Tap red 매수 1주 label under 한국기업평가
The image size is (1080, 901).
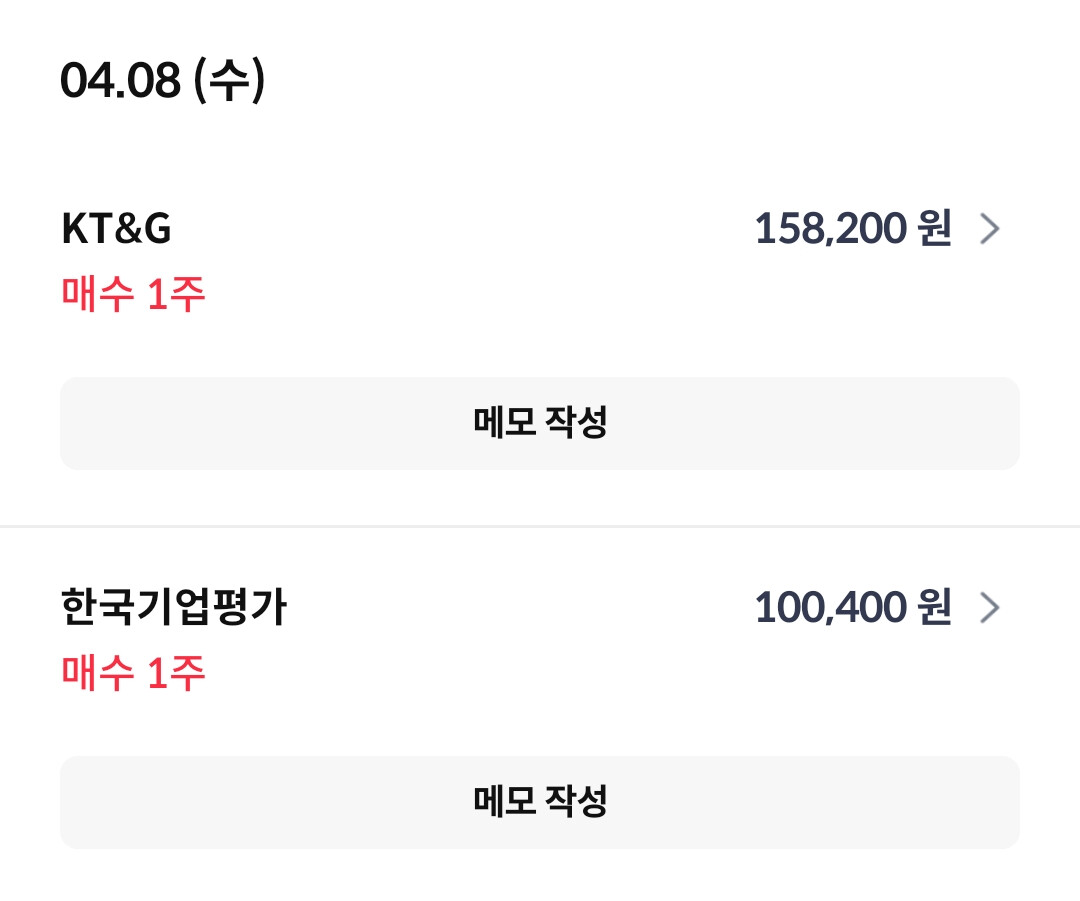coord(133,673)
